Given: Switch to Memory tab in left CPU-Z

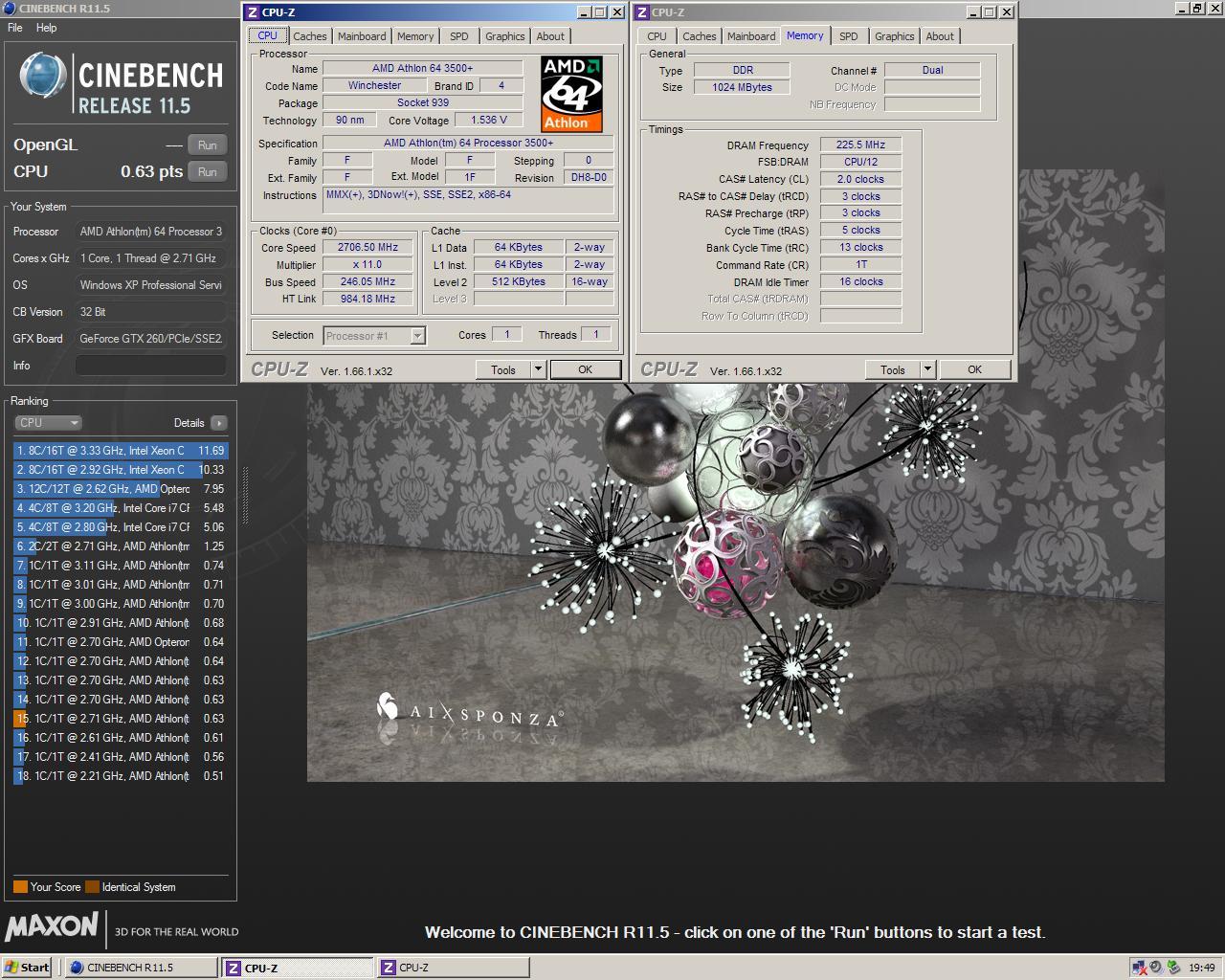Looking at the screenshot, I should tap(415, 36).
